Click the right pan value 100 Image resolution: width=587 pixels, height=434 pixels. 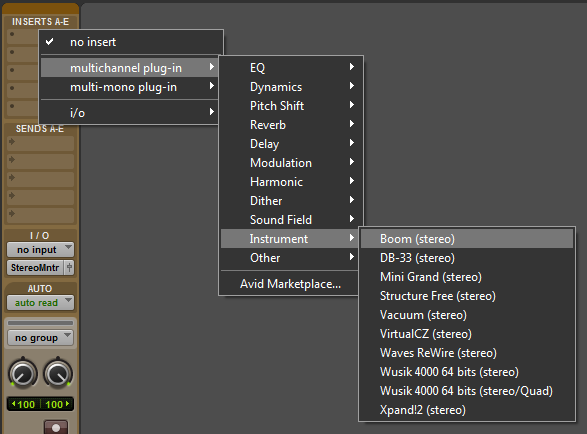coord(56,404)
